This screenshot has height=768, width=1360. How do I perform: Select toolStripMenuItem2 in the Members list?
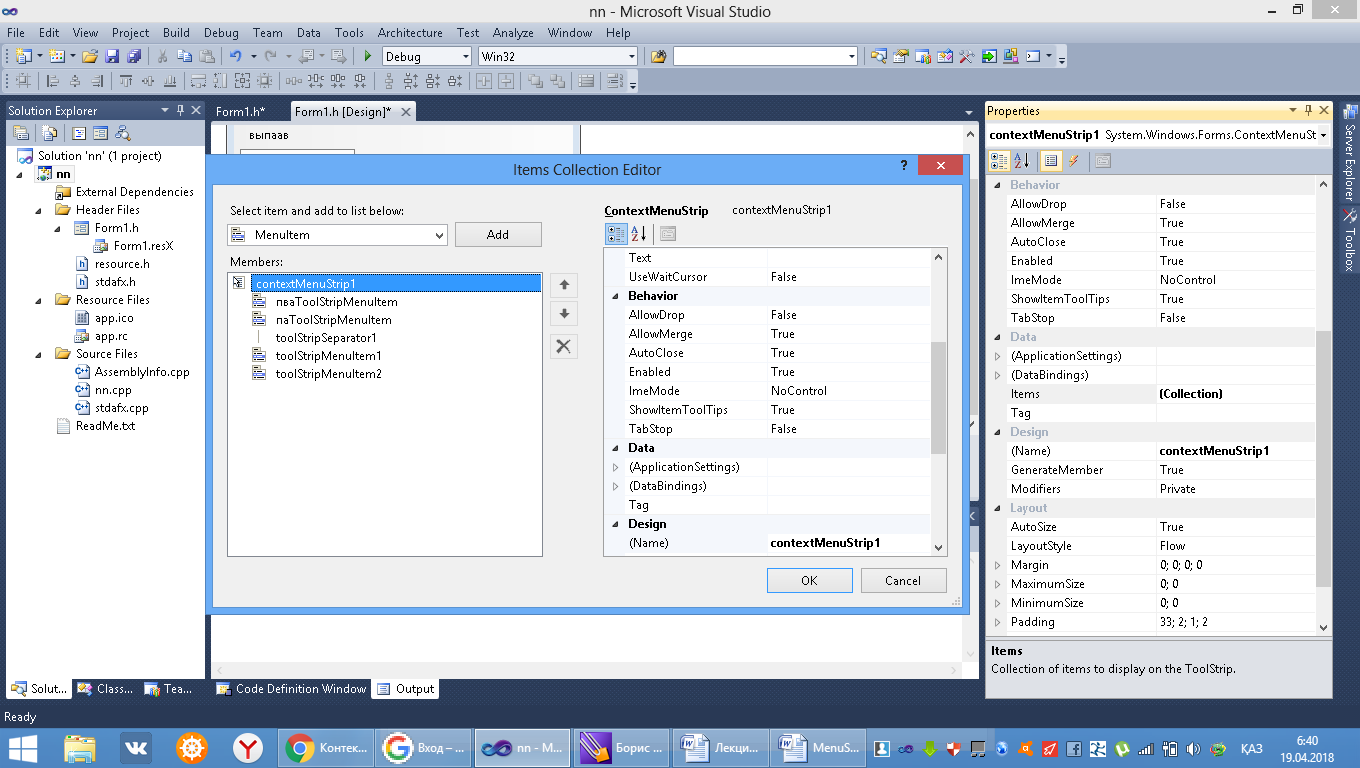[x=328, y=374]
